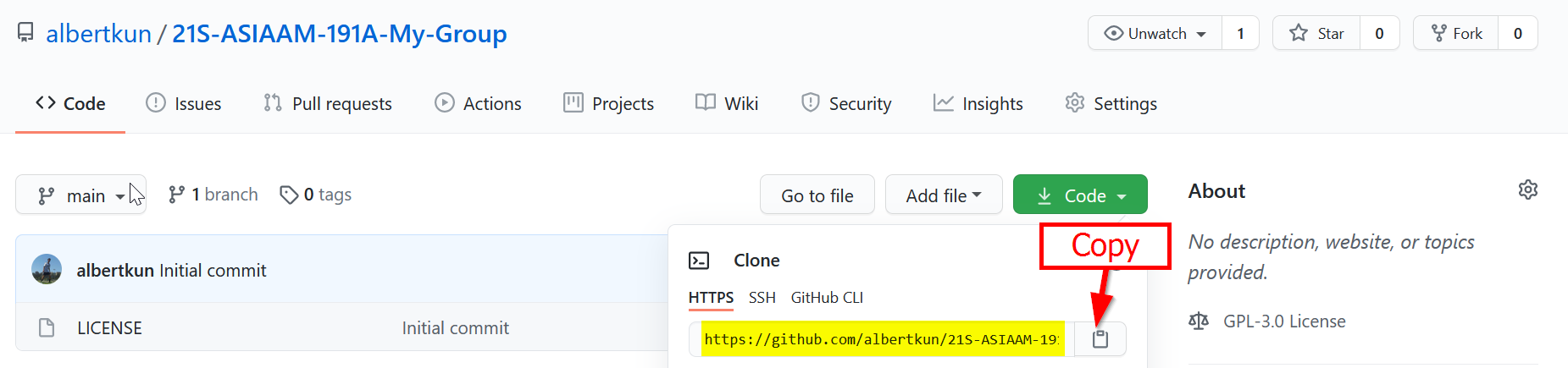Click the 1 branch link
Image resolution: width=1568 pixels, height=368 pixels.
point(213,195)
